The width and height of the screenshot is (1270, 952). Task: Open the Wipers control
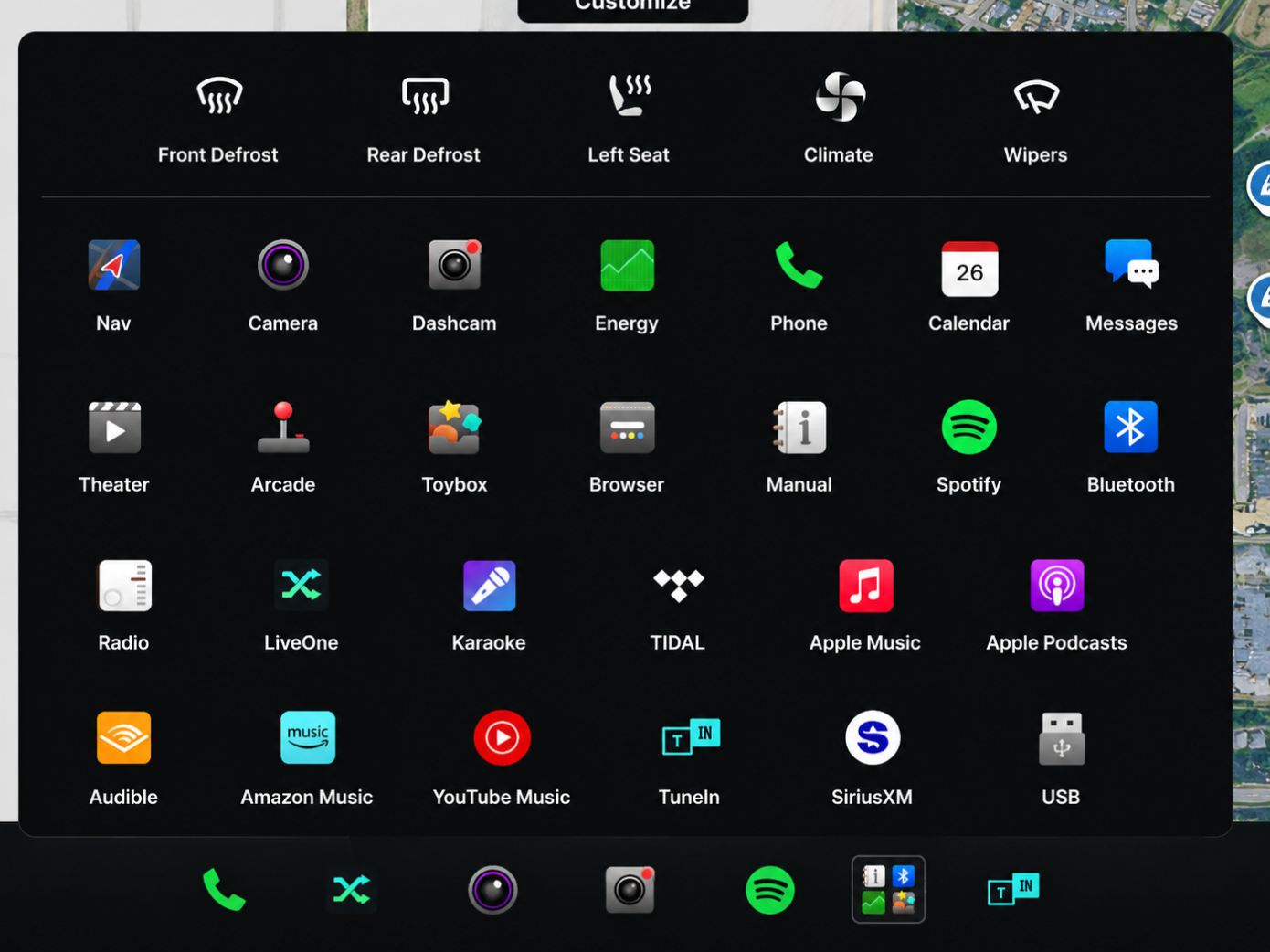coord(1036,120)
